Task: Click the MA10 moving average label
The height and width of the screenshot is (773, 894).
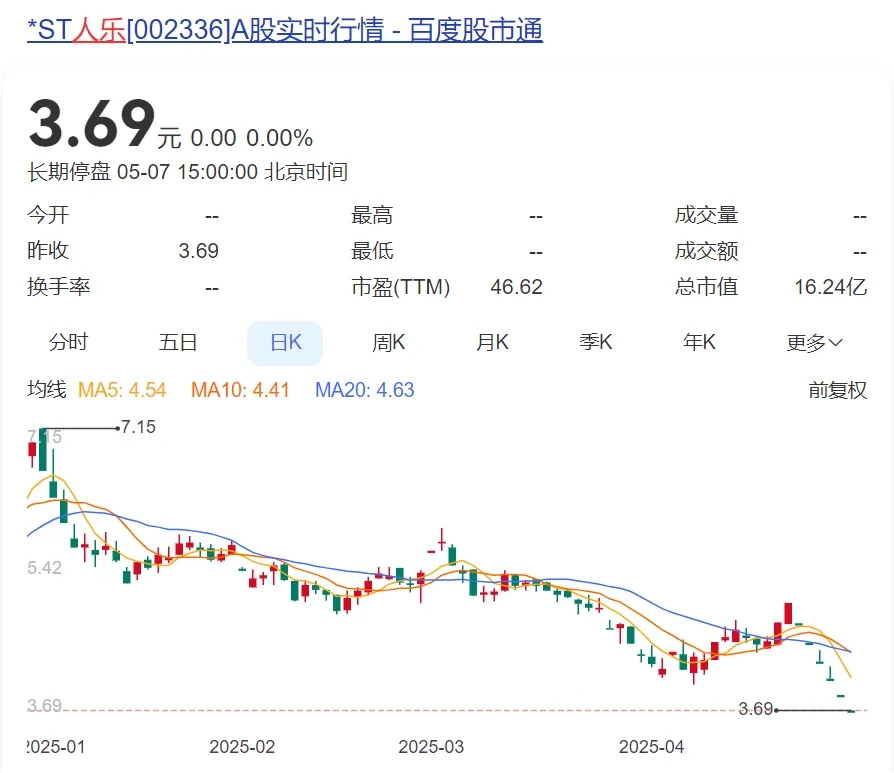Action: point(240,390)
